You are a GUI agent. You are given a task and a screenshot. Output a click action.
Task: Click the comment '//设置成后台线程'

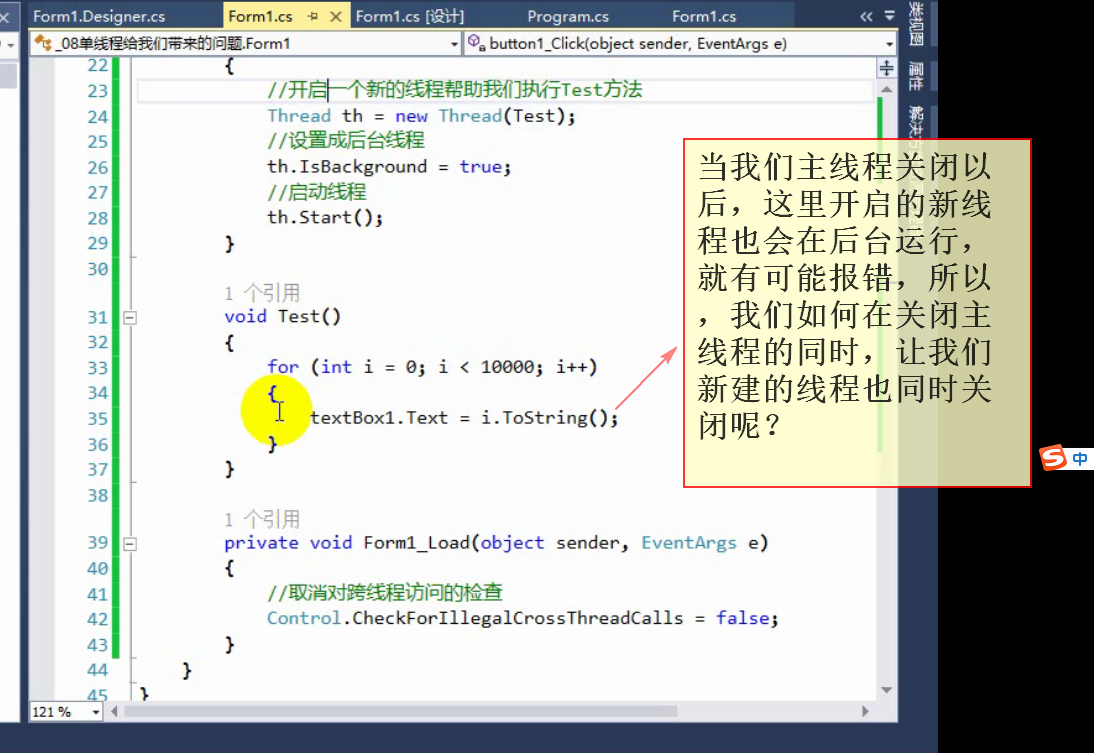click(x=346, y=140)
